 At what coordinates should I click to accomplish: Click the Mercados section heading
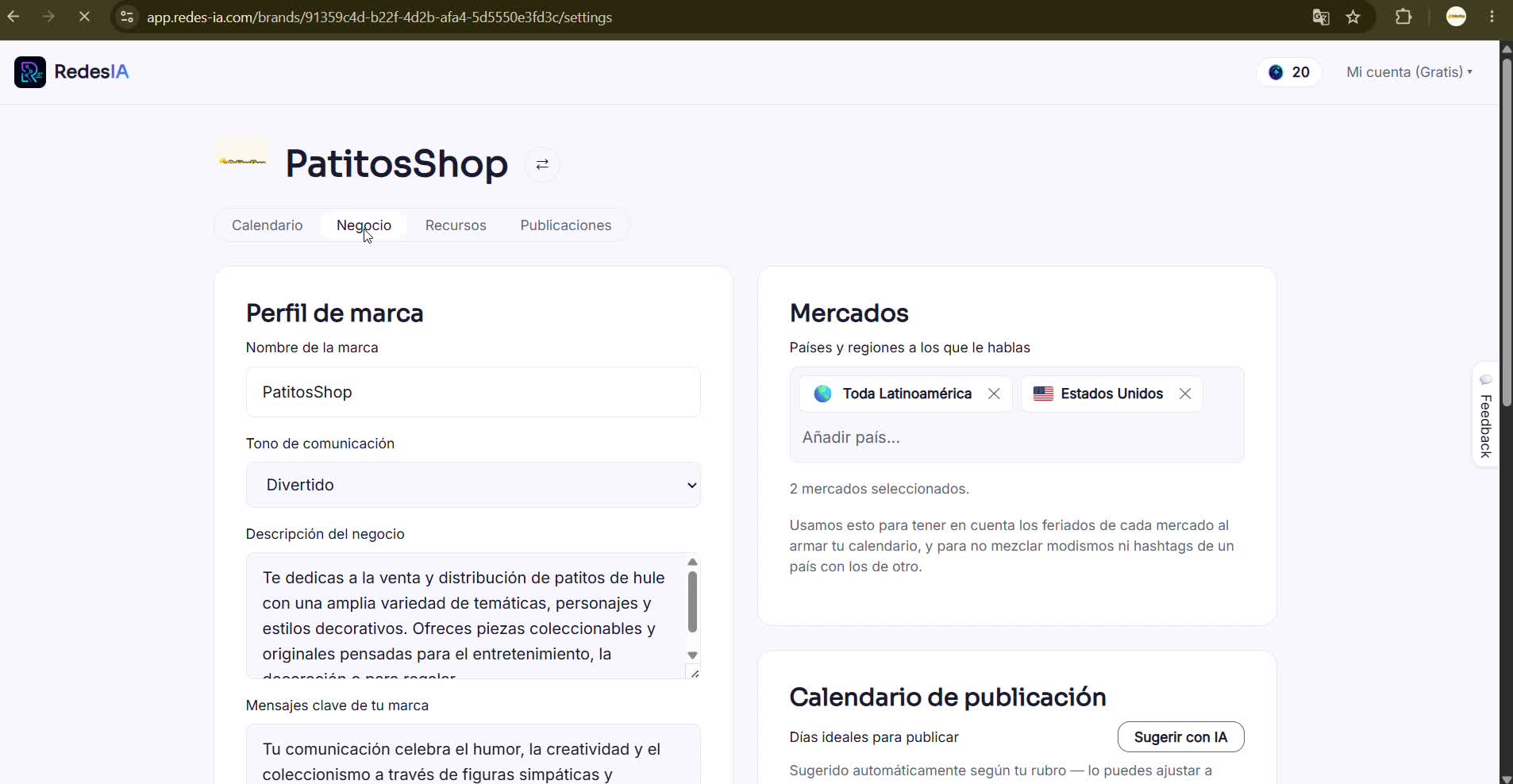point(849,313)
